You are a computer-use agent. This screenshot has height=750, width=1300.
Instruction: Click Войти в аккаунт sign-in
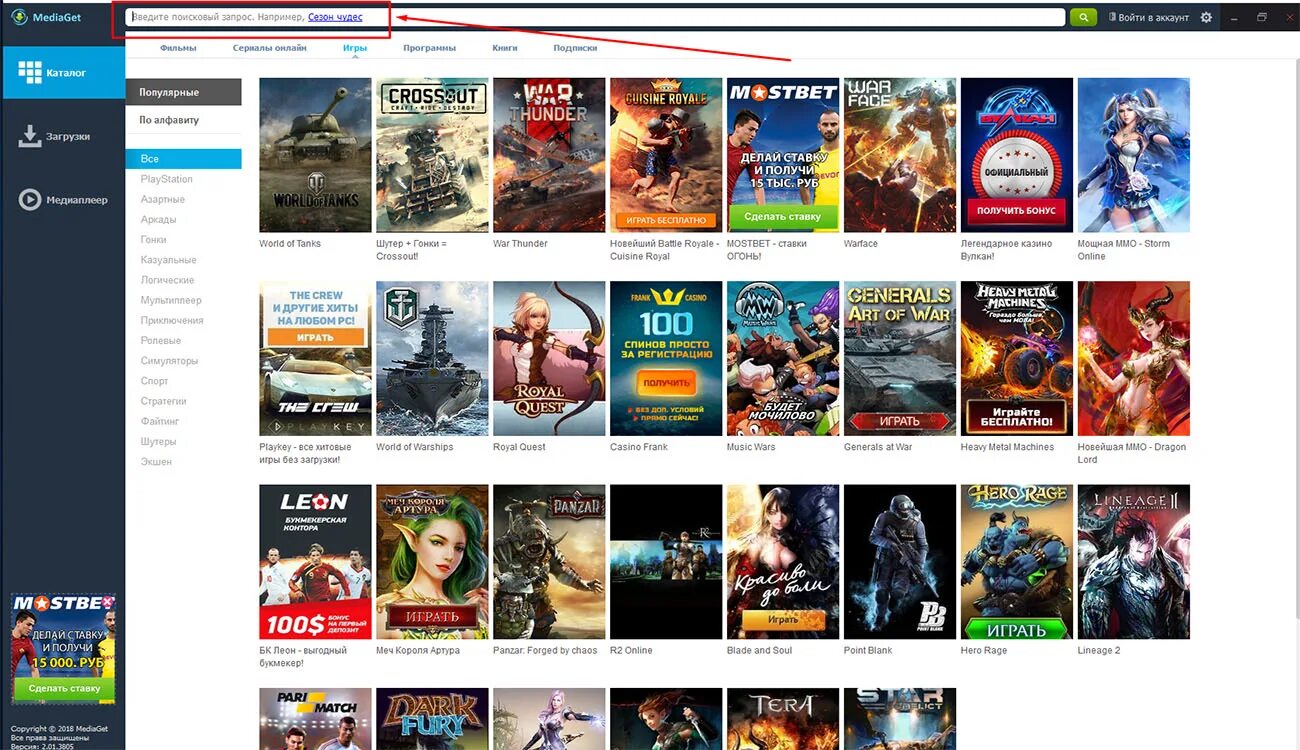tap(1149, 17)
